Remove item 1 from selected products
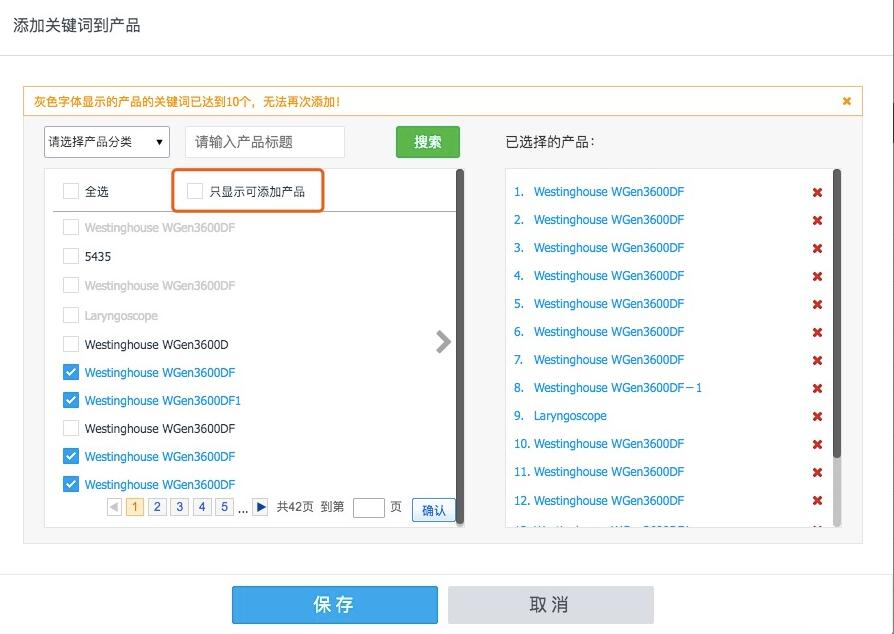This screenshot has width=894, height=634. [817, 193]
